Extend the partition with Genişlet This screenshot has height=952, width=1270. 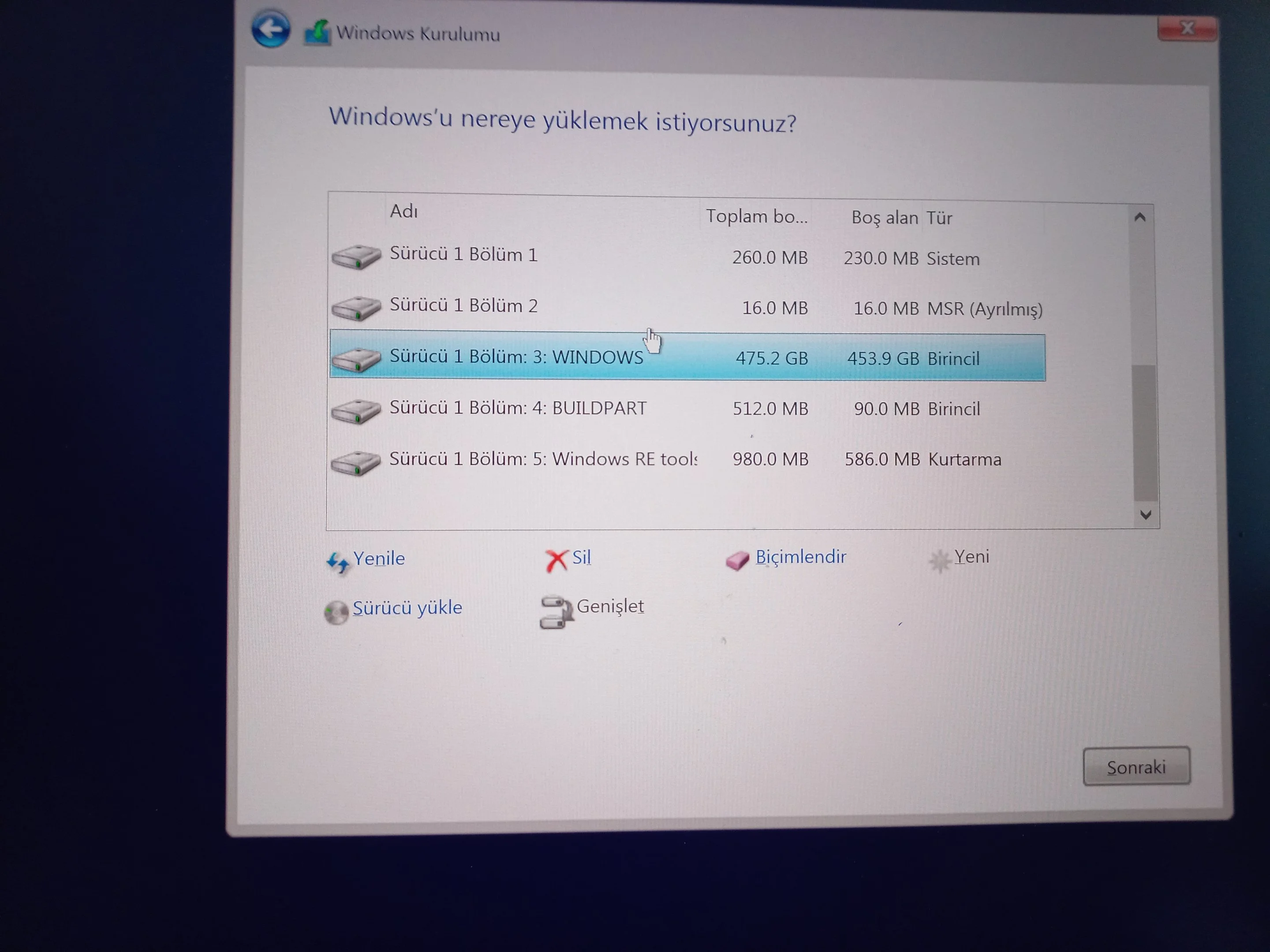click(610, 606)
